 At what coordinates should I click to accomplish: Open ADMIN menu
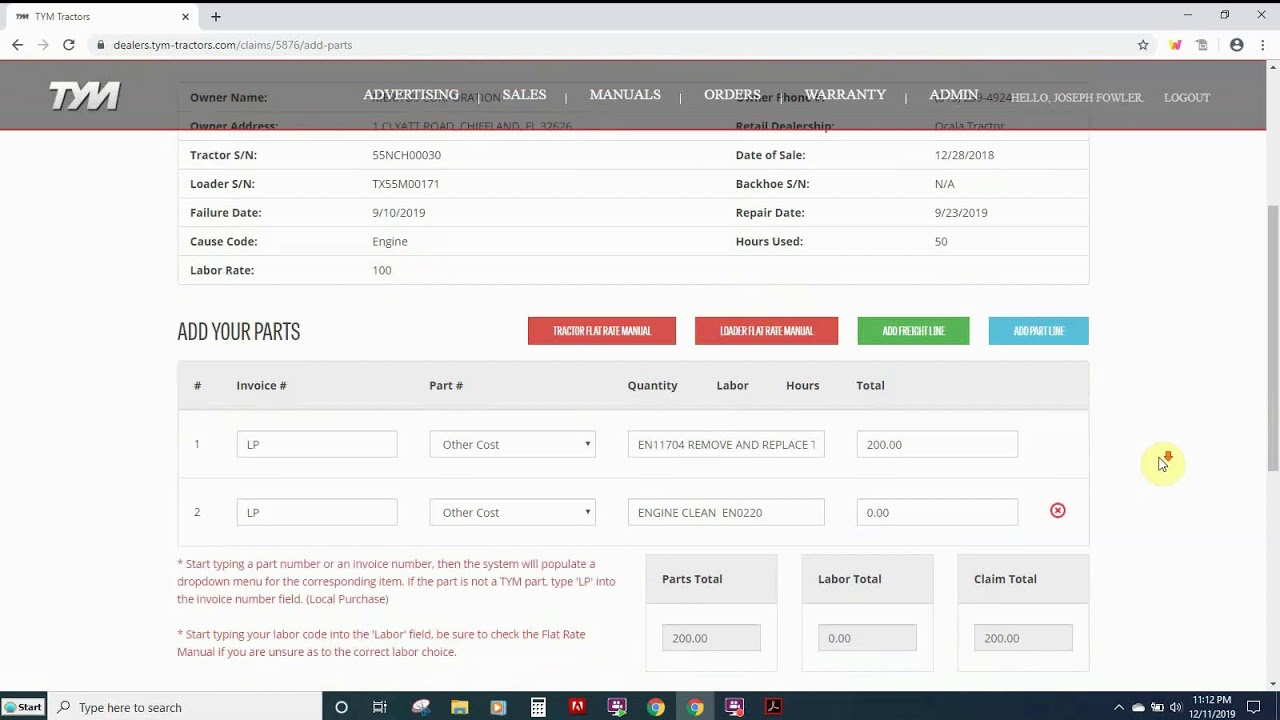pos(954,95)
